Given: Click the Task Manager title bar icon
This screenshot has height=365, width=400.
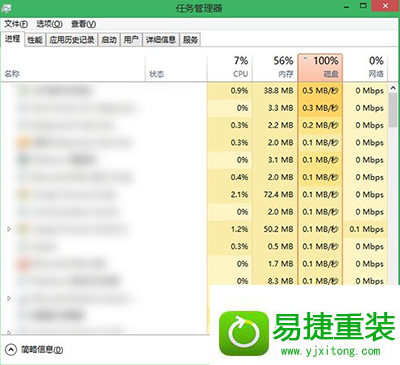Looking at the screenshot, I should click(7, 8).
